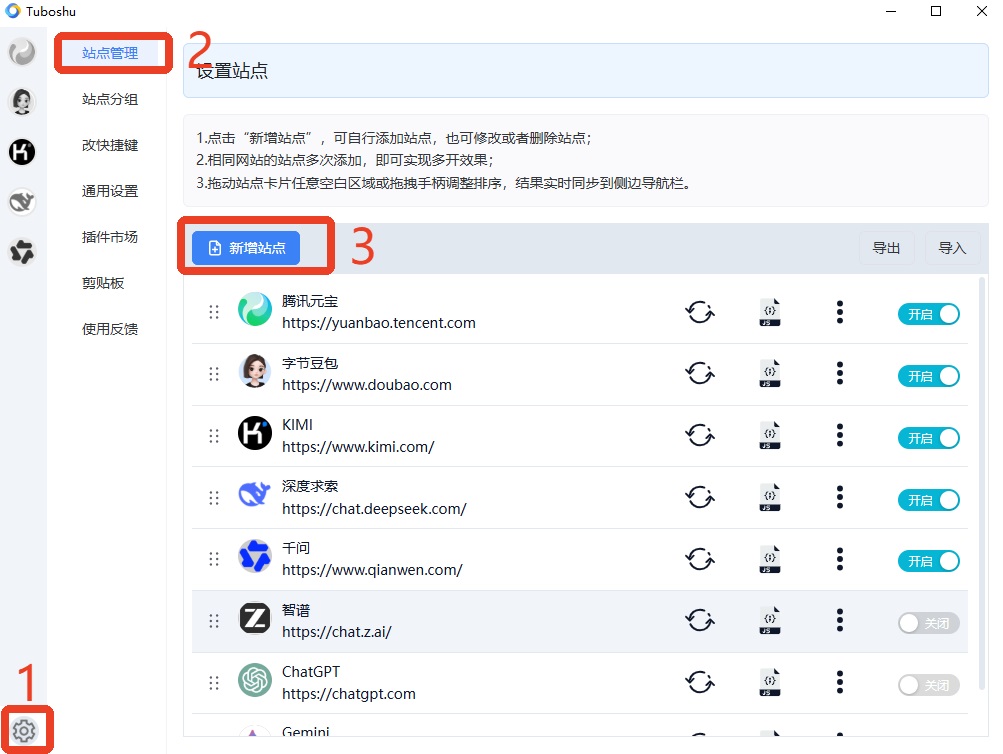Open more options for ChatGPT
The height and width of the screenshot is (754, 1003).
[840, 682]
